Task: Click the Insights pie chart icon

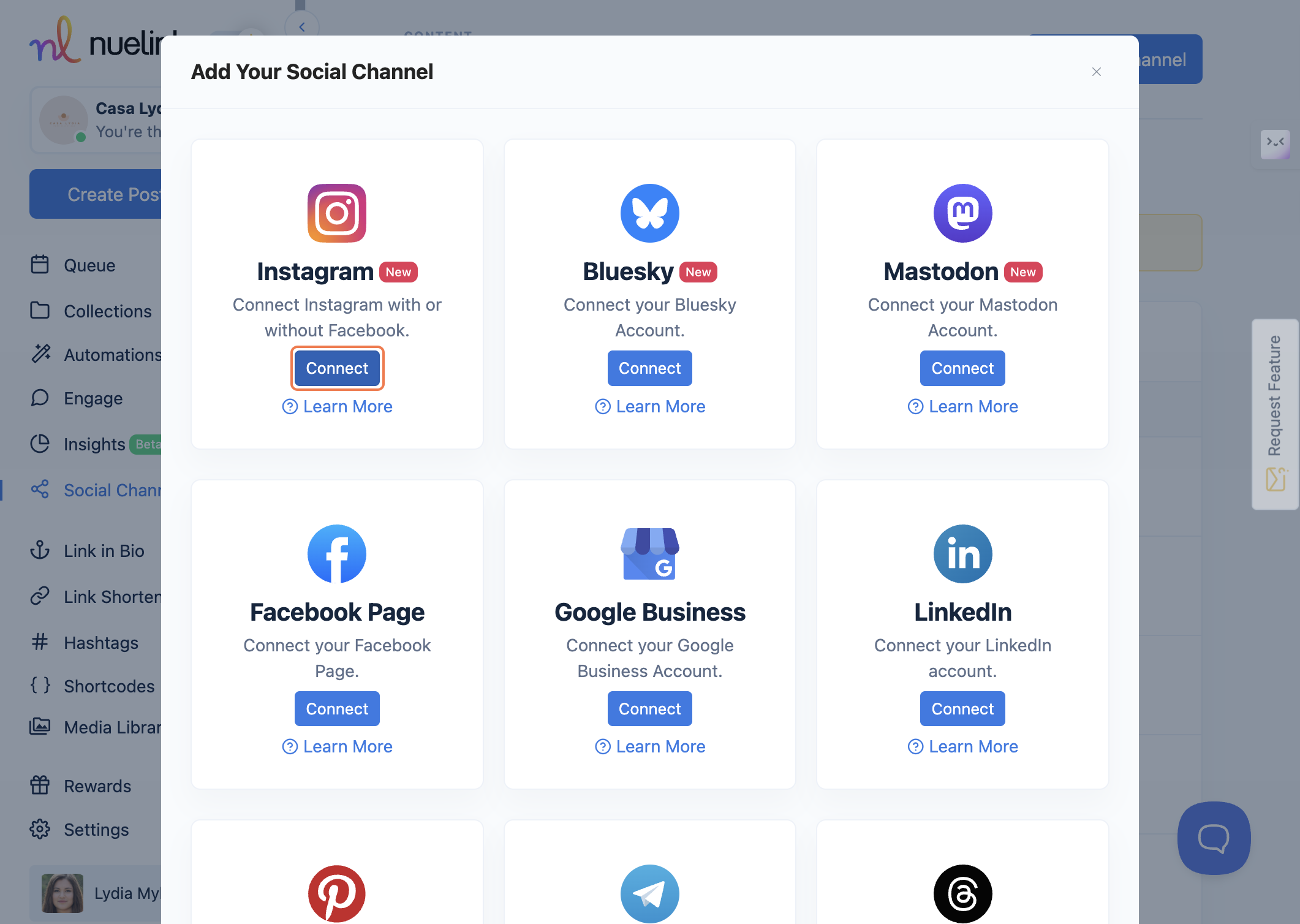Action: [x=40, y=443]
